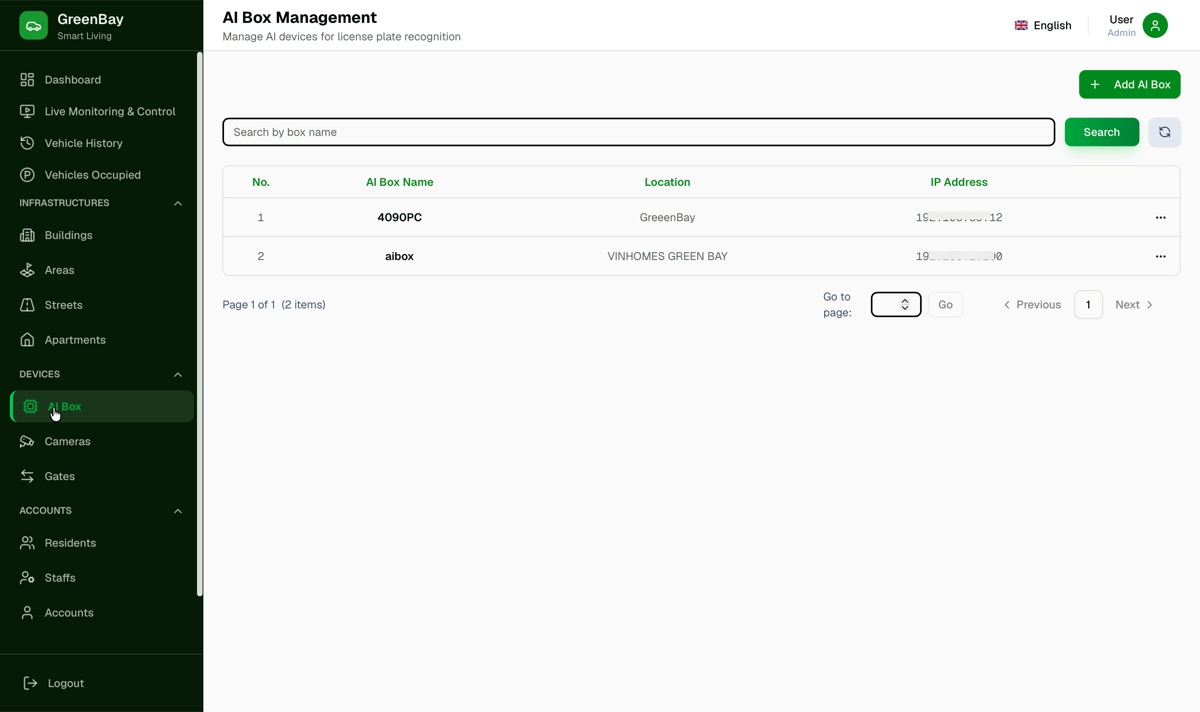Open actions menu for aibox row
The width and height of the screenshot is (1200, 712).
1160,256
